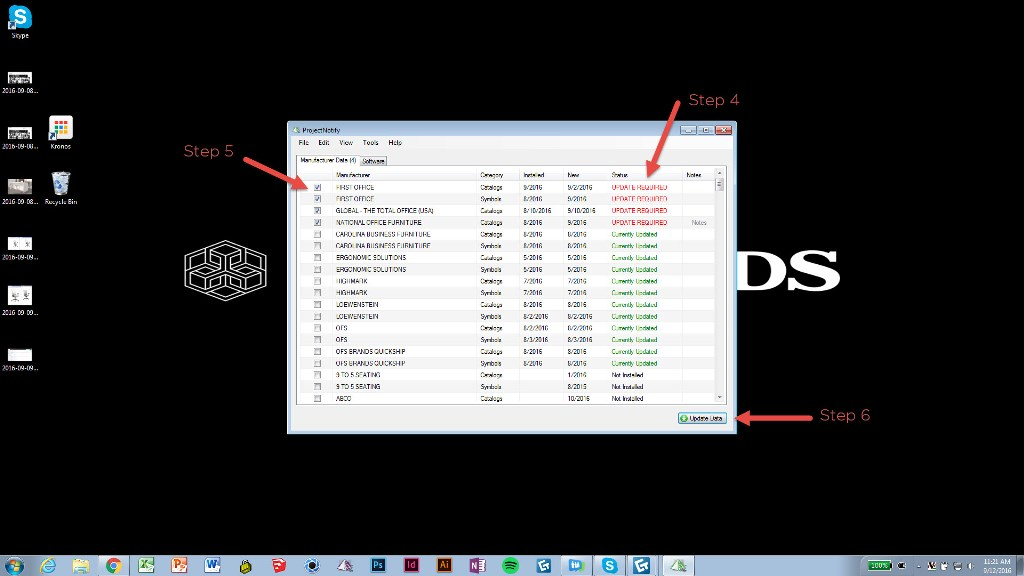1024x576 pixels.
Task: Open the File menu
Action: click(304, 142)
